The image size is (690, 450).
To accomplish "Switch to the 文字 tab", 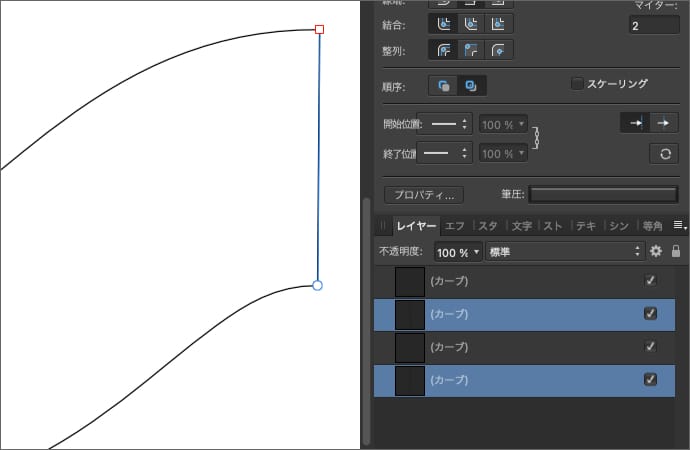I will tap(521, 225).
